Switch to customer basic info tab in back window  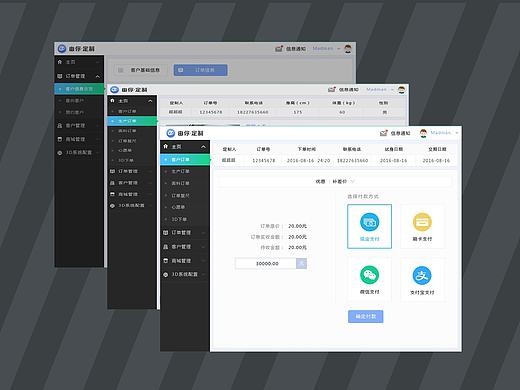coord(140,70)
